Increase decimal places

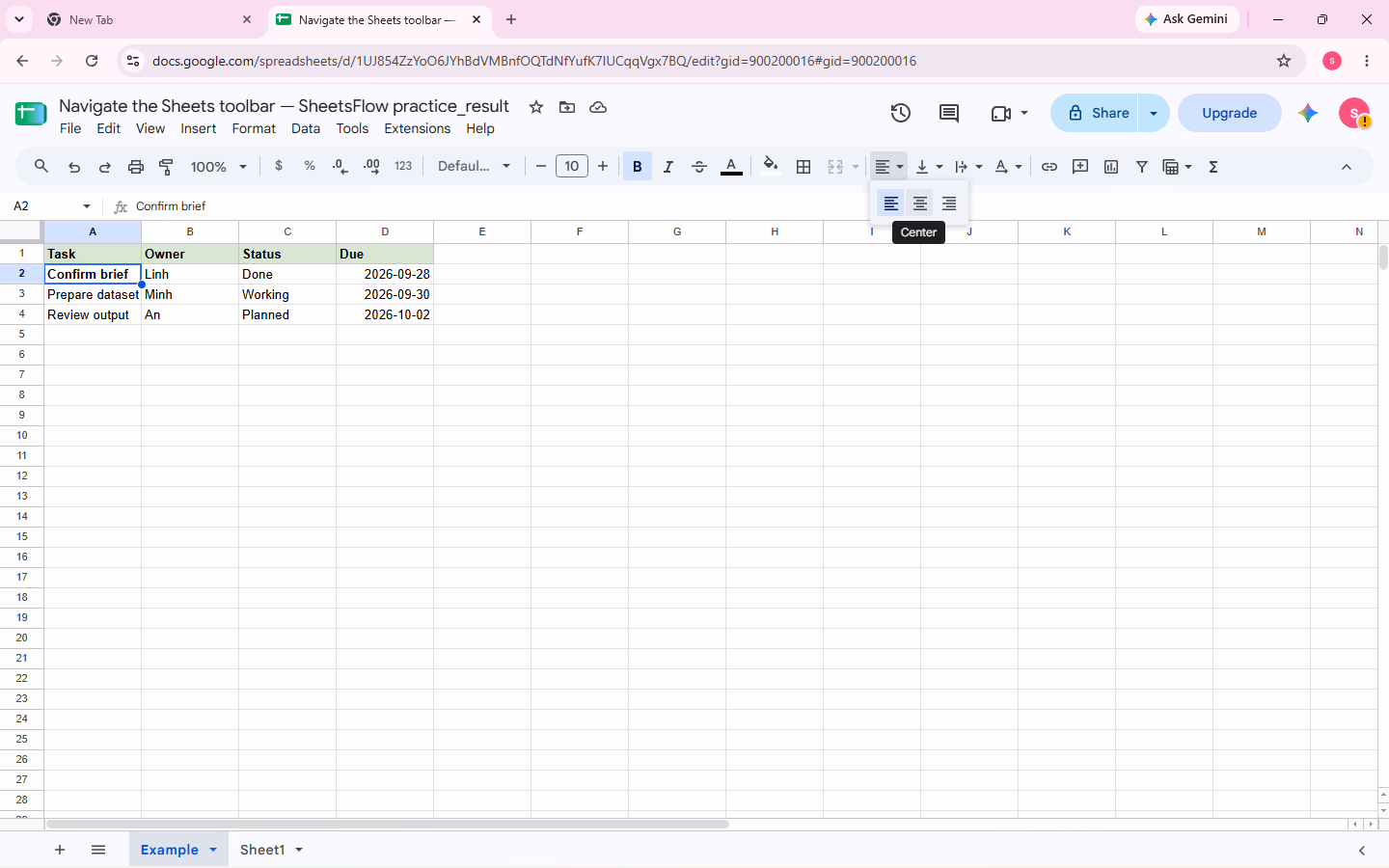pos(371,167)
